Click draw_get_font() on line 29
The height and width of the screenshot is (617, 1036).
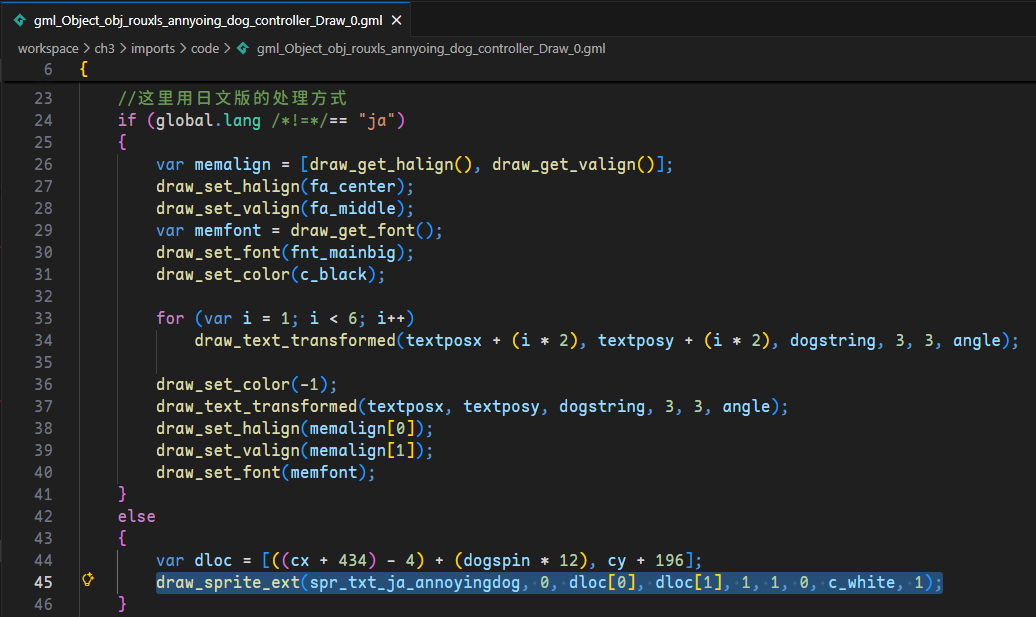[362, 231]
